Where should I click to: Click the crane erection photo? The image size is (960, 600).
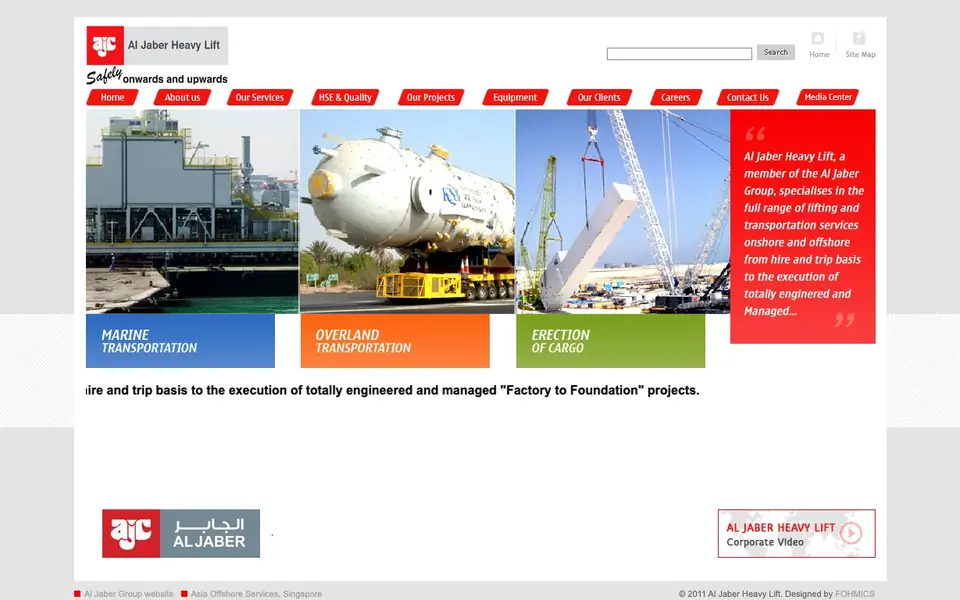(623, 212)
